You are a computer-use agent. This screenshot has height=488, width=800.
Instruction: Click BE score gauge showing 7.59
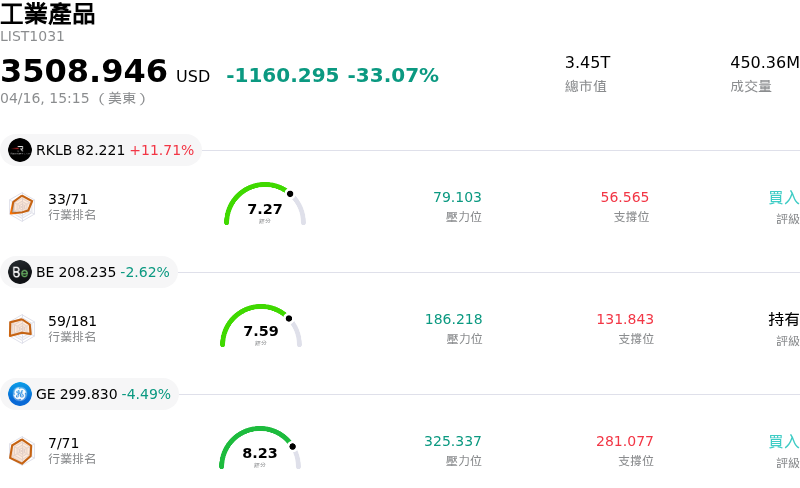(x=261, y=327)
